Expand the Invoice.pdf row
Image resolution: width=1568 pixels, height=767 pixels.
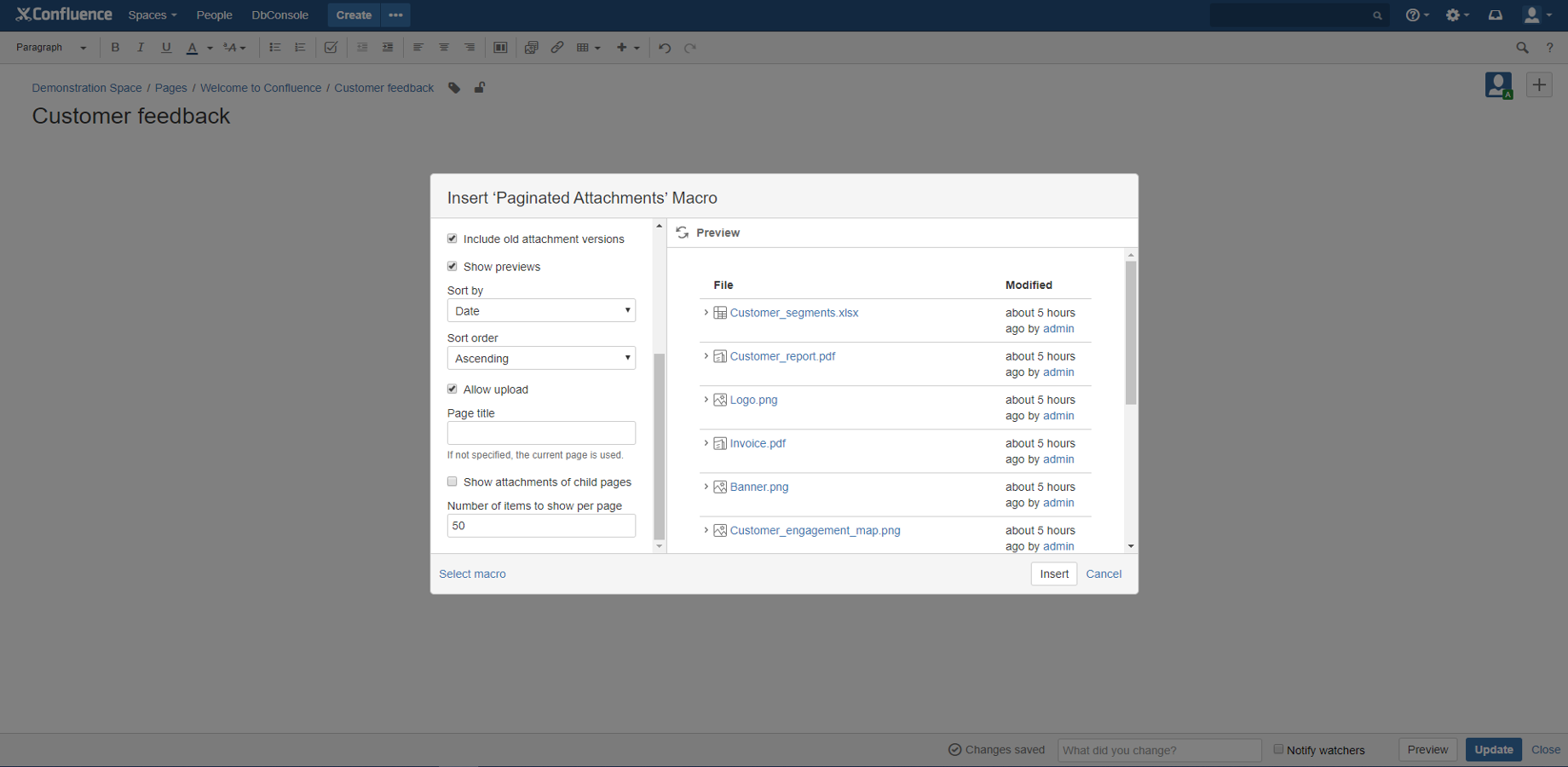click(706, 443)
